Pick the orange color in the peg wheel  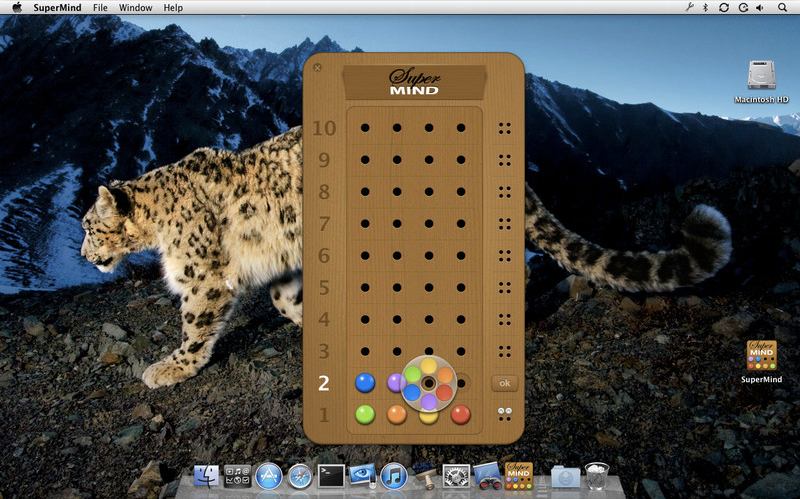(444, 375)
